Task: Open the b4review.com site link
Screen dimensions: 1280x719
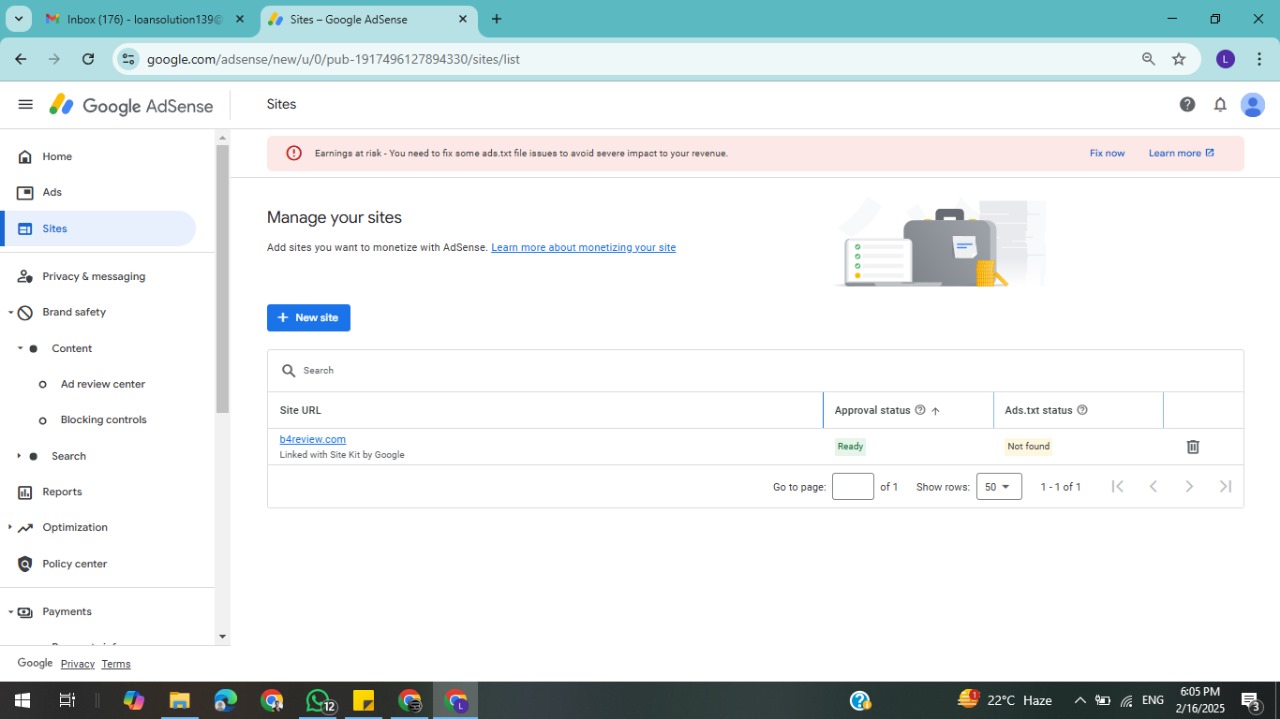Action: click(313, 440)
